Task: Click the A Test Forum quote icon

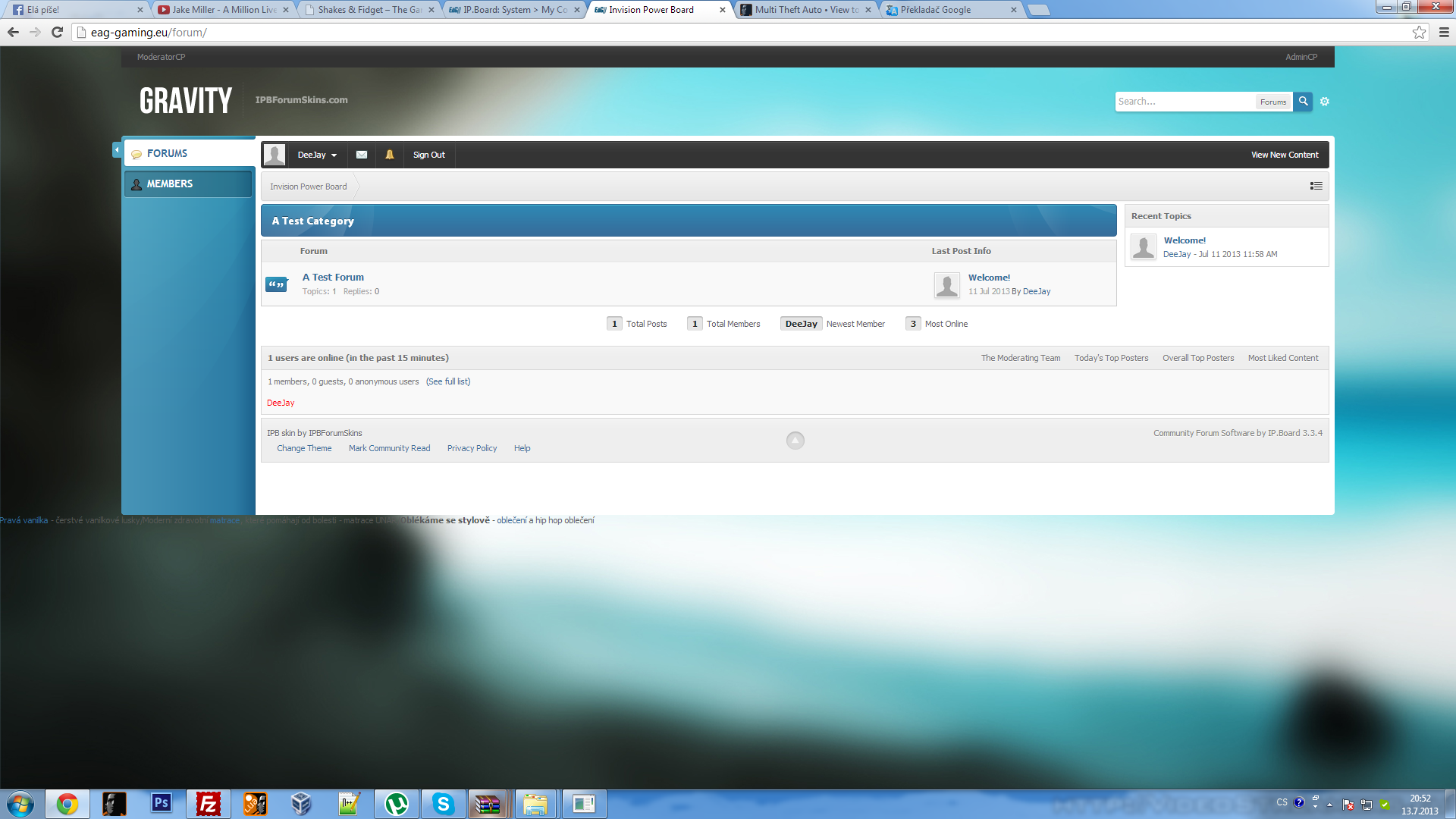Action: tap(276, 284)
